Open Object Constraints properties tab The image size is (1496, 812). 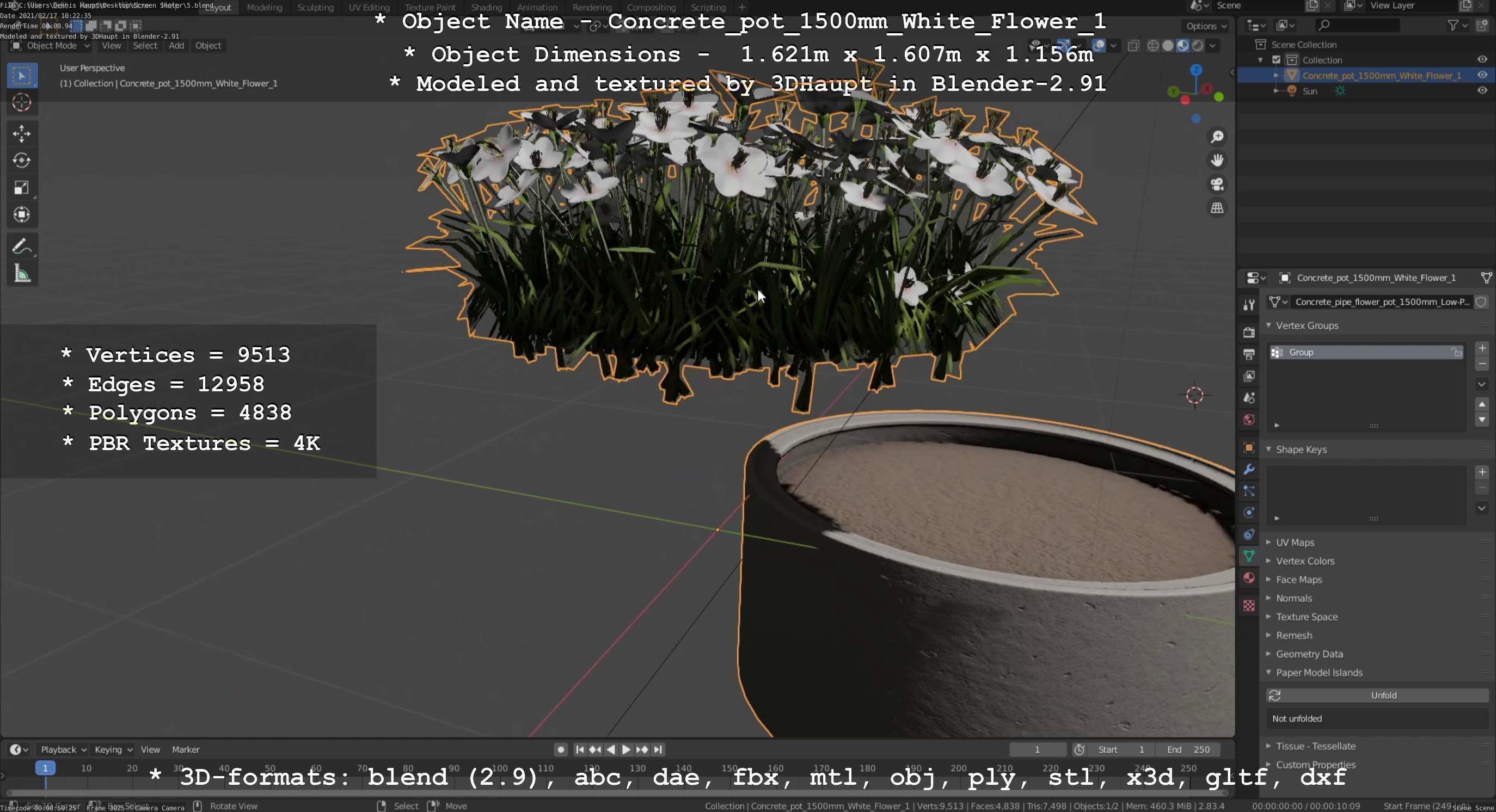point(1249,534)
